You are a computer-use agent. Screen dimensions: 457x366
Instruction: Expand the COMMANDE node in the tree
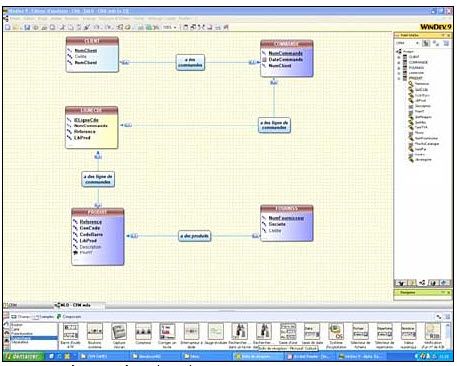(x=399, y=62)
